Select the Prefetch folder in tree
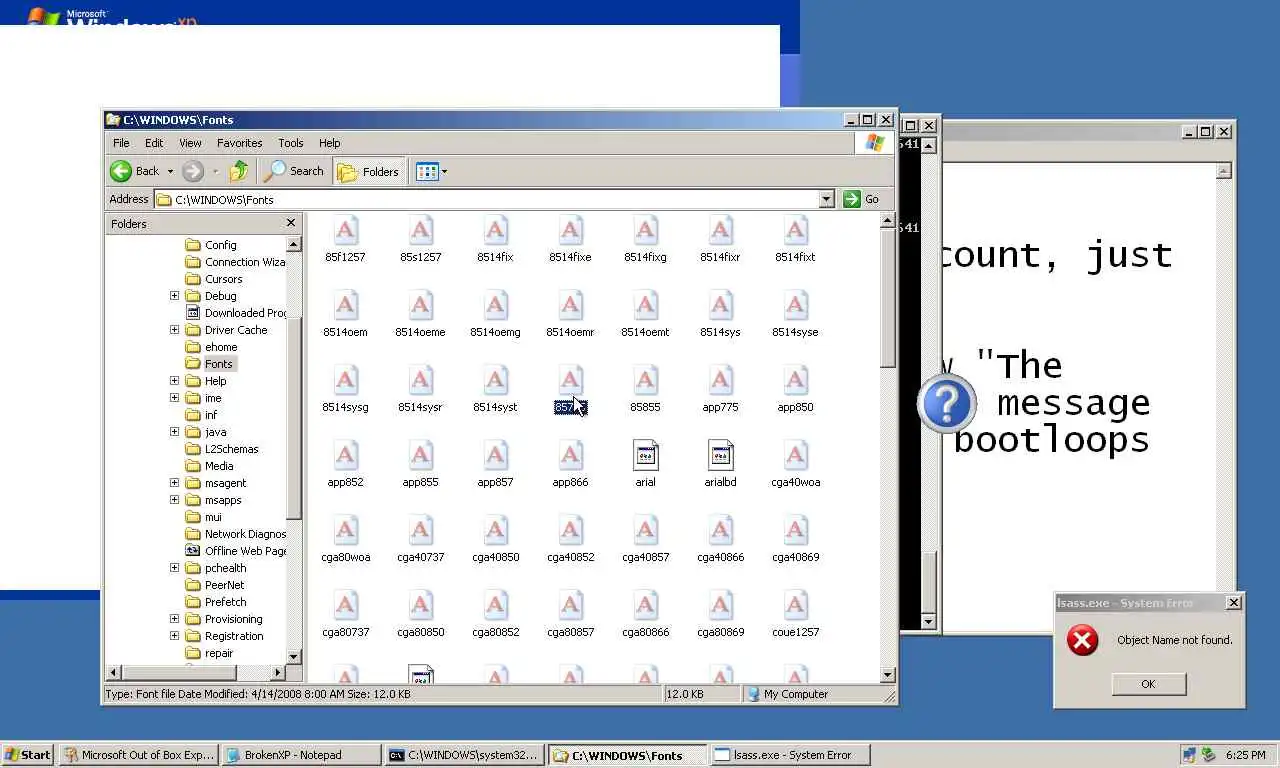 [x=217, y=602]
